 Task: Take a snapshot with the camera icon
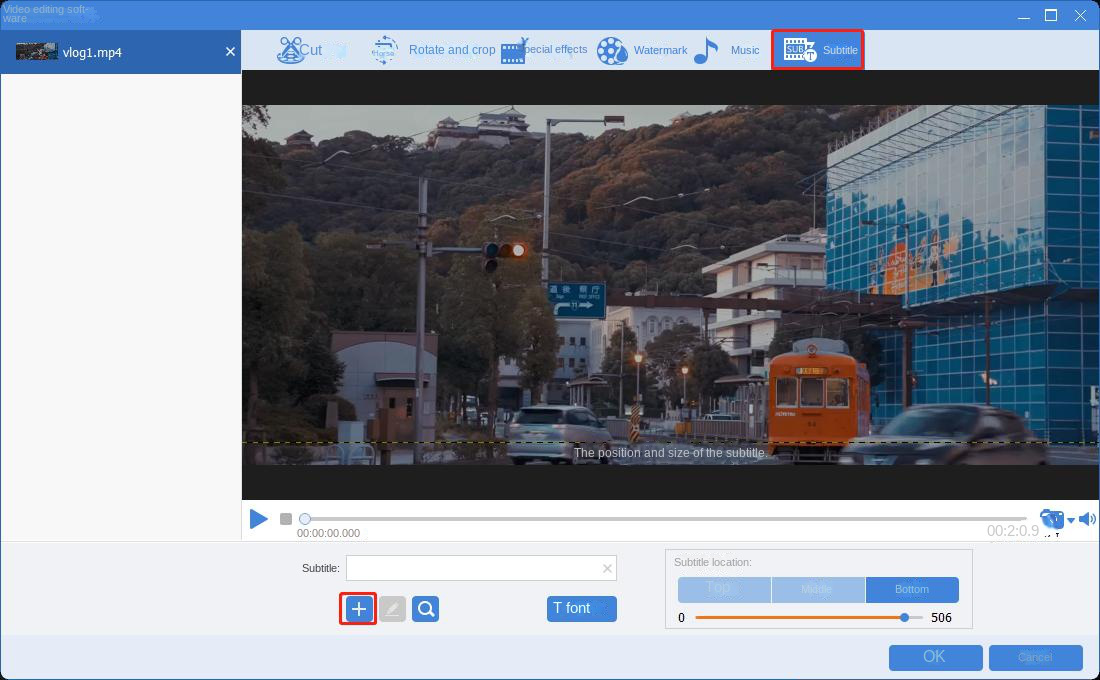[x=1050, y=519]
